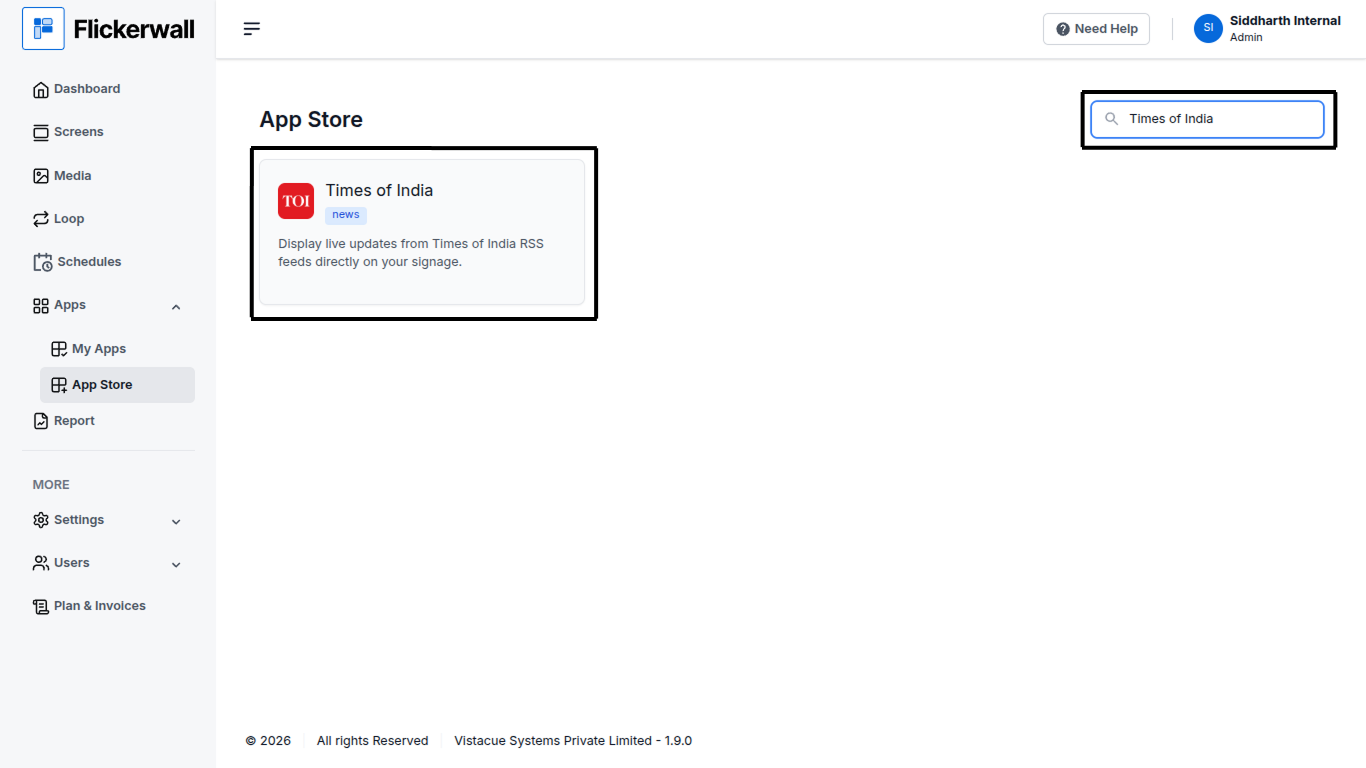Click the SI user avatar
1366x768 pixels.
pyautogui.click(x=1208, y=28)
